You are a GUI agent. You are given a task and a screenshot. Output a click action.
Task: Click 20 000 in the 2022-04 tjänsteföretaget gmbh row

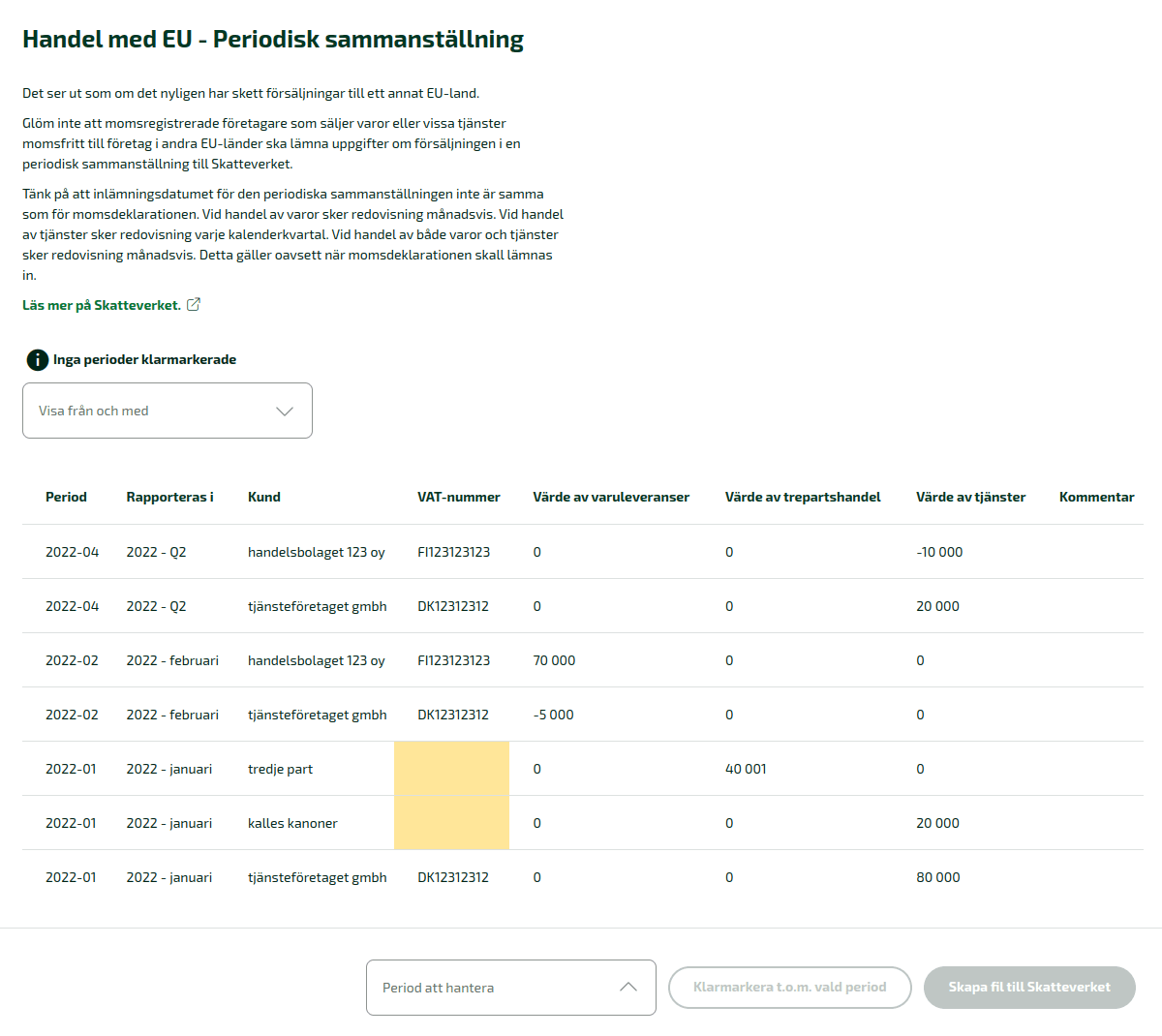click(x=937, y=606)
